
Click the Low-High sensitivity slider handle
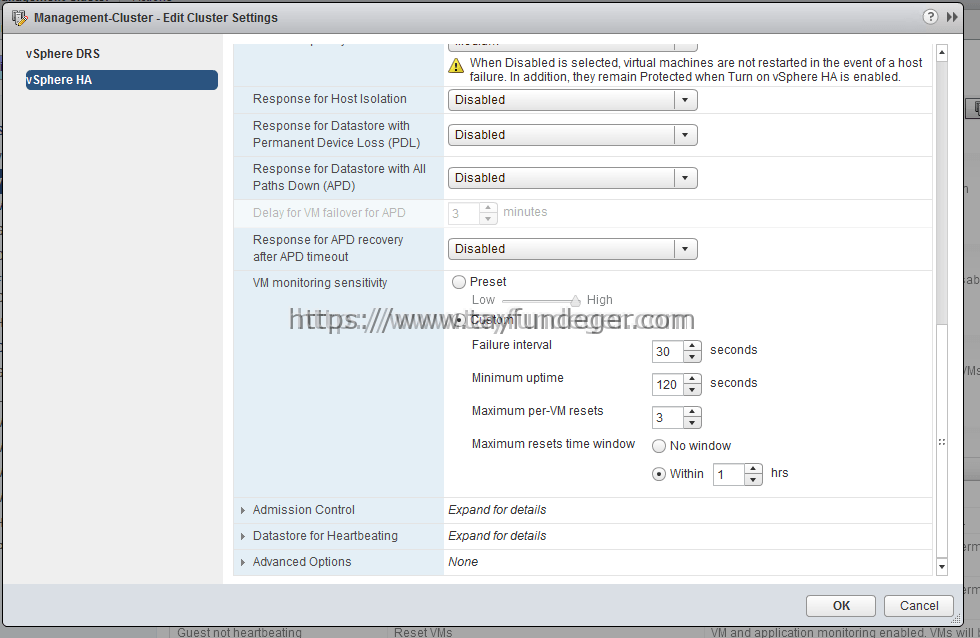[x=575, y=301]
